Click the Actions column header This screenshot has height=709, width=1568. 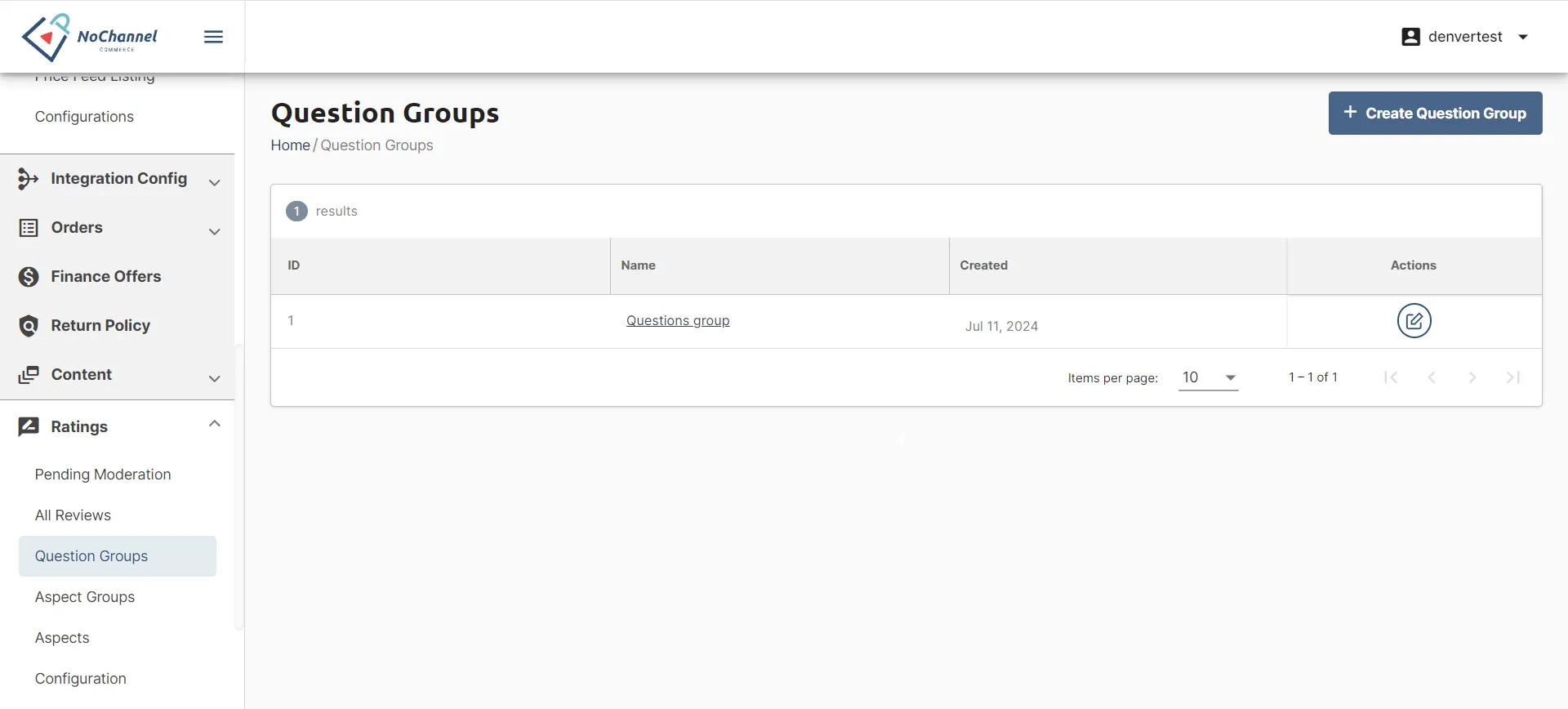pyautogui.click(x=1413, y=265)
